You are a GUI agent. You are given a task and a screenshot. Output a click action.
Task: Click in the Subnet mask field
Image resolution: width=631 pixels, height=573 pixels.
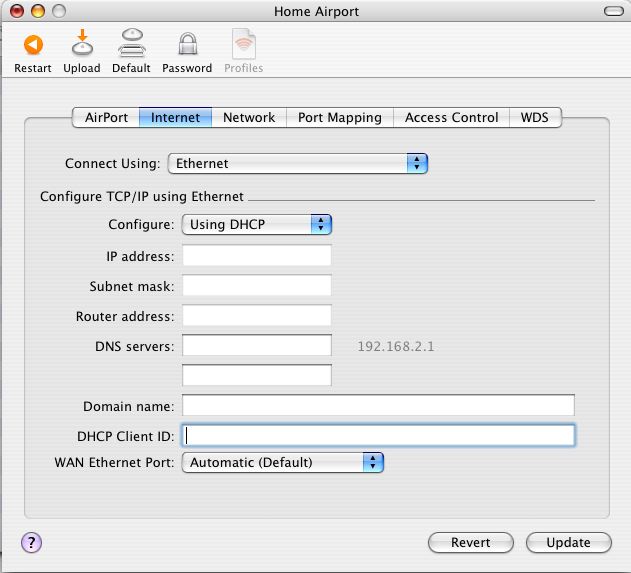[x=257, y=285]
